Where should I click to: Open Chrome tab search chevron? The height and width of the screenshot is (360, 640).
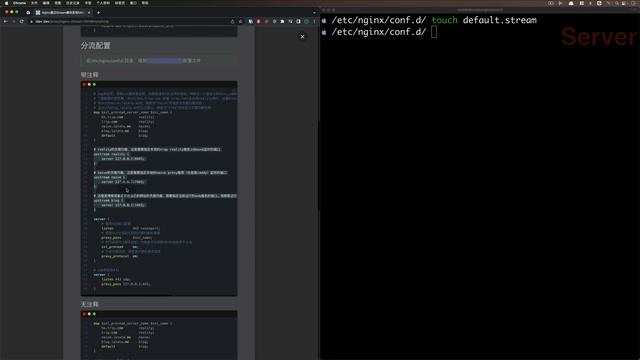[x=314, y=13]
